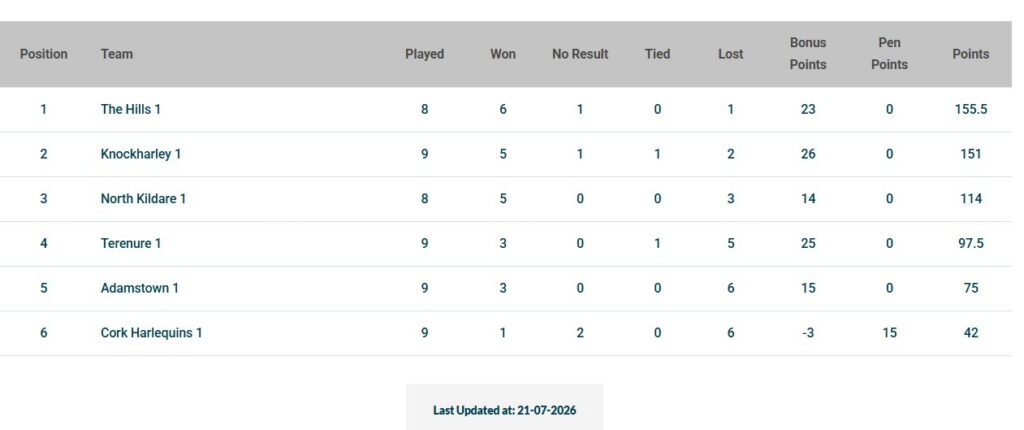This screenshot has width=1024, height=430.
Task: Open Cork Harlequins 1 team page
Action: point(152,333)
